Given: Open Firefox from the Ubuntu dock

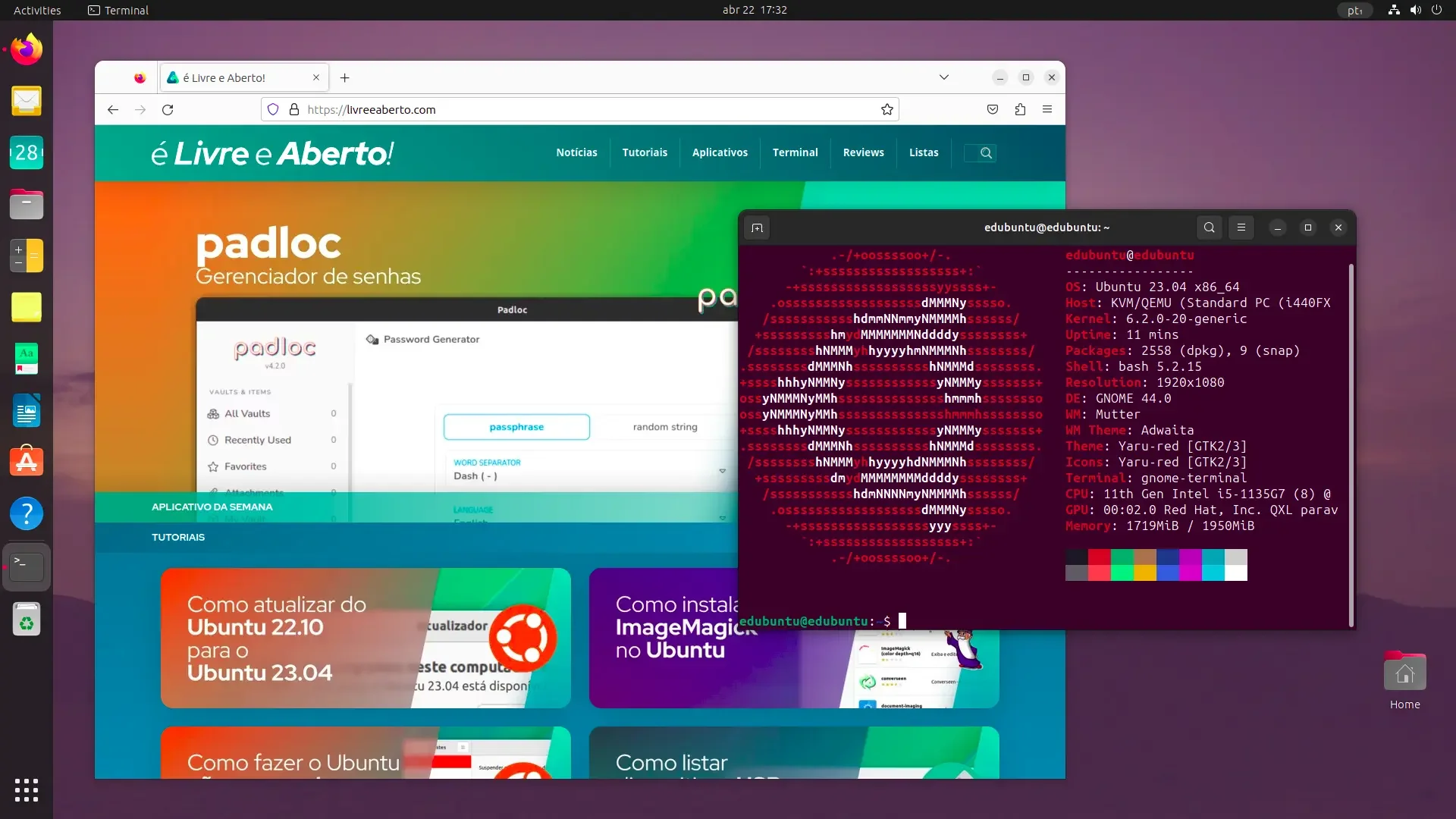Looking at the screenshot, I should point(27,49).
